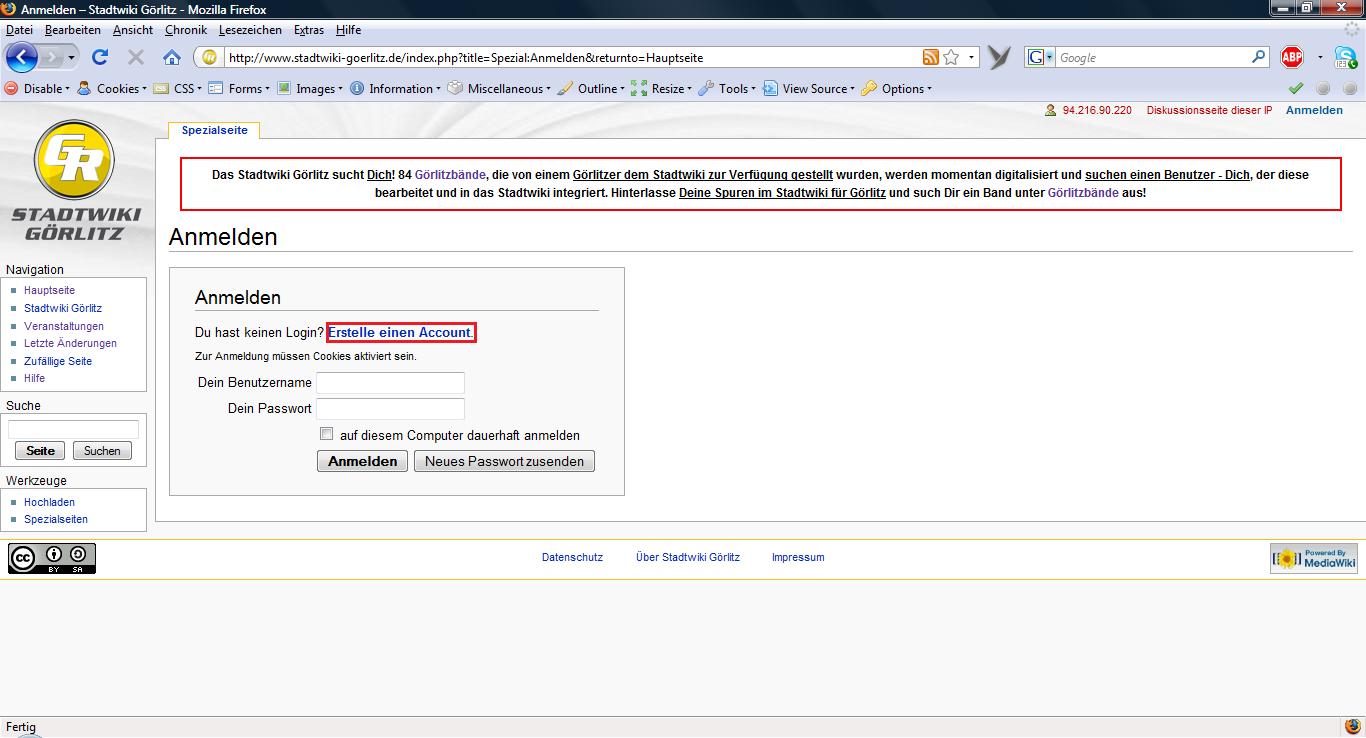This screenshot has width=1366, height=738.
Task: Click the Adblock Plus ABP icon
Action: (1292, 58)
